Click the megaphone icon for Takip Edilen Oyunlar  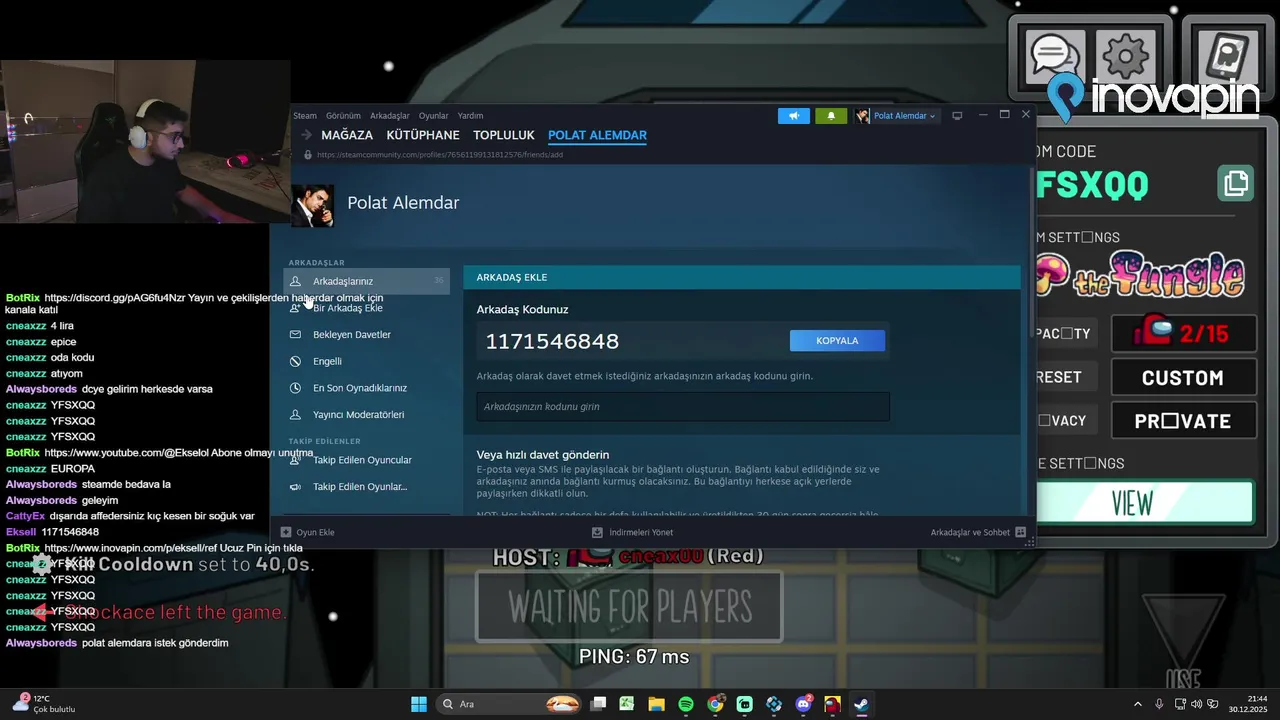[x=295, y=487]
